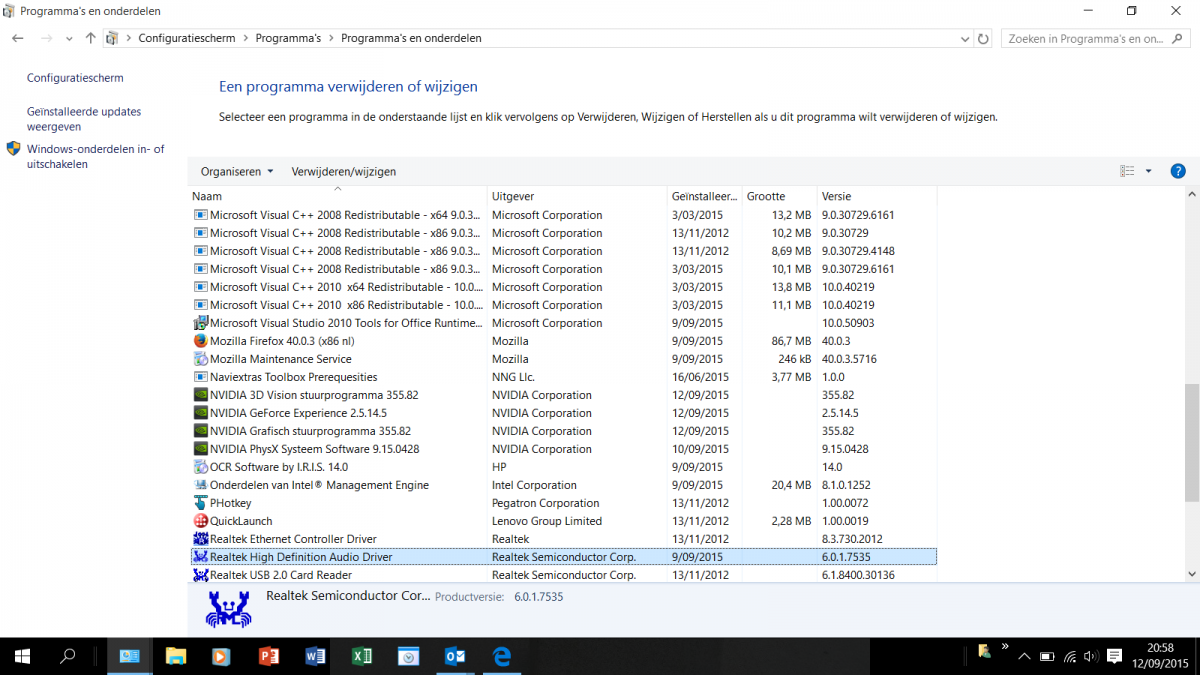Open Windows-onderdelen in- of uitschakelen link
1200x675 pixels.
coord(95,157)
